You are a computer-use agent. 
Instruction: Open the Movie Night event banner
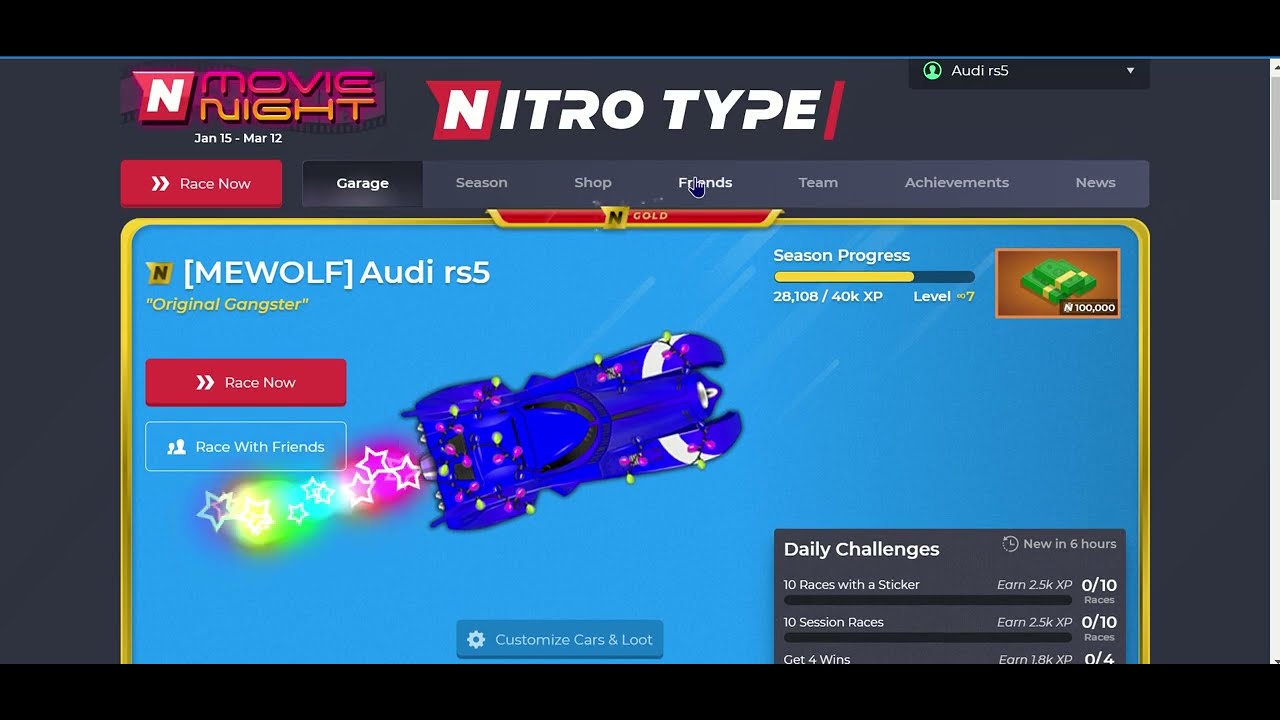(253, 106)
